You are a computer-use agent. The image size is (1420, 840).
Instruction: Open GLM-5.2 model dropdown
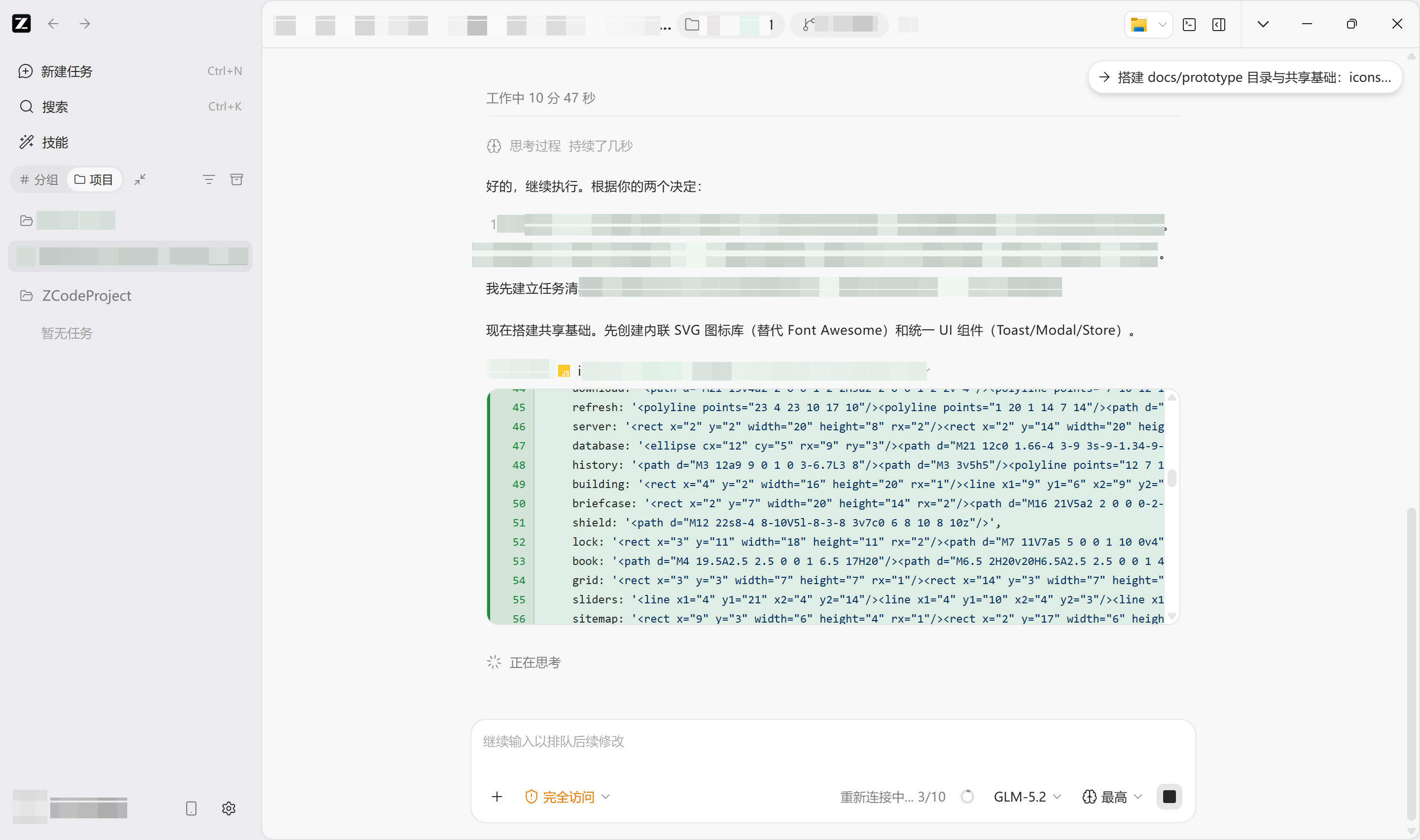pyautogui.click(x=1027, y=797)
